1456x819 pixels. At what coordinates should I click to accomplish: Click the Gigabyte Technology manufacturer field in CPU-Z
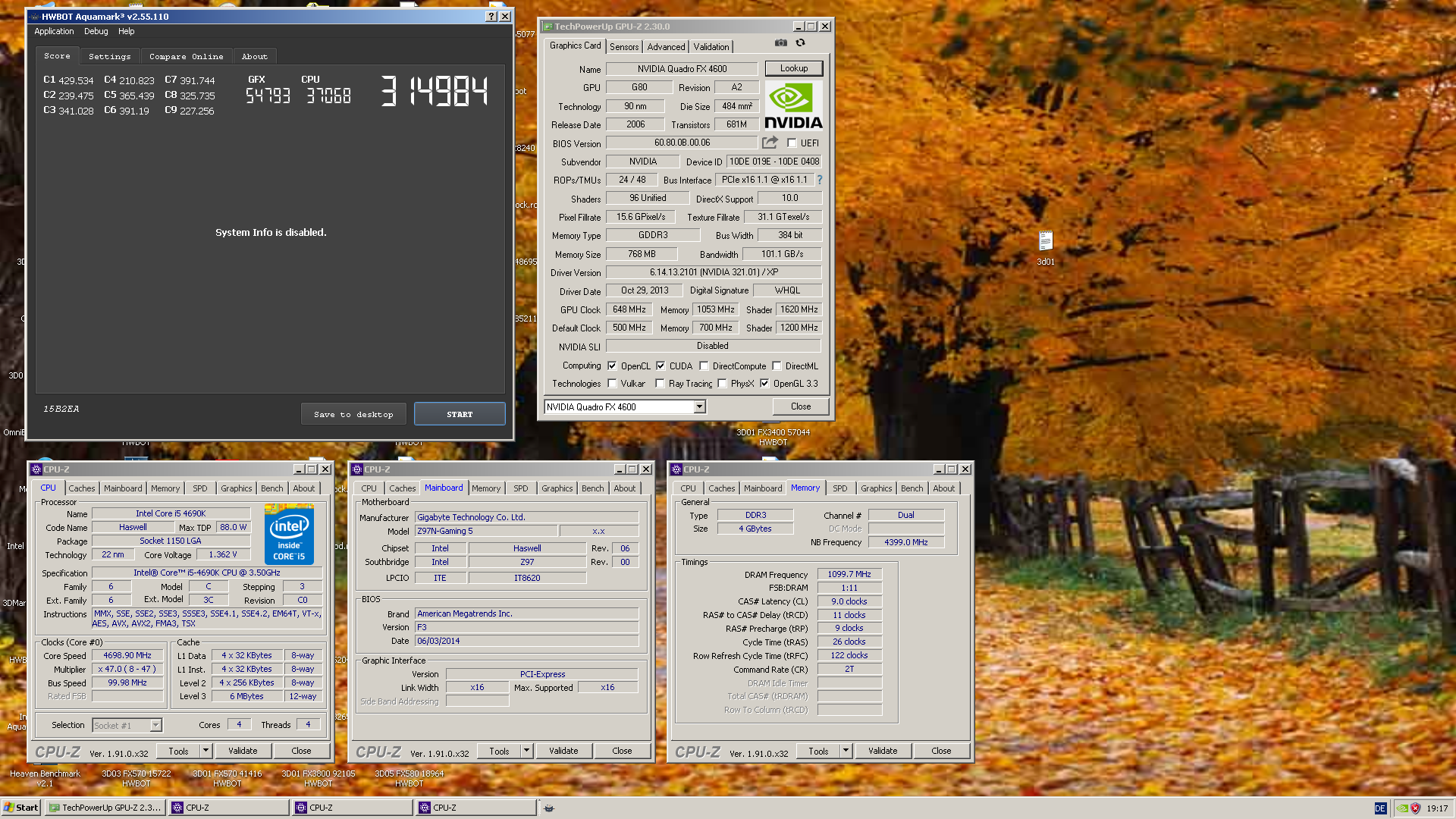click(526, 518)
